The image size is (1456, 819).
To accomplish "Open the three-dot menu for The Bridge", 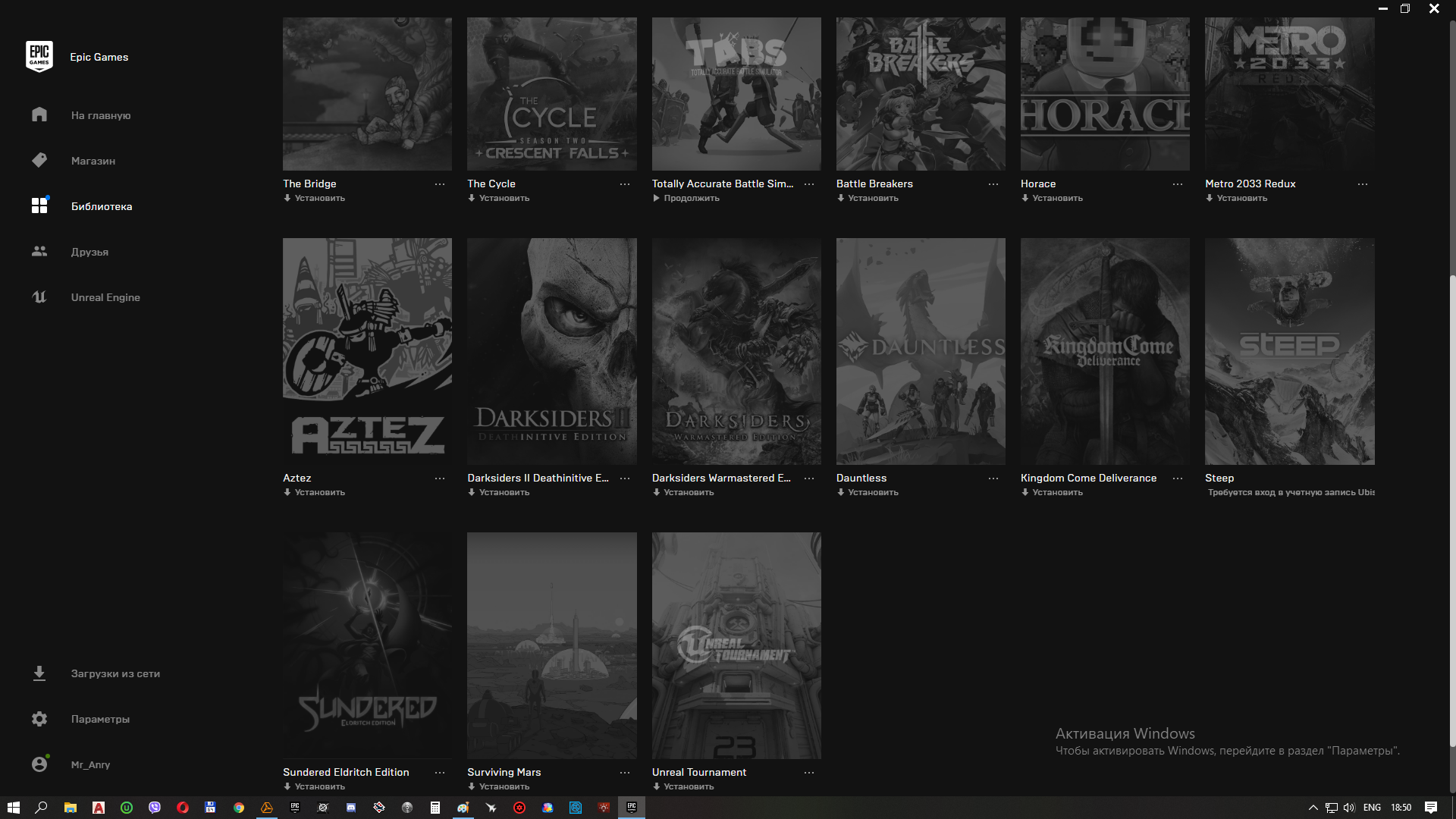I will (440, 184).
